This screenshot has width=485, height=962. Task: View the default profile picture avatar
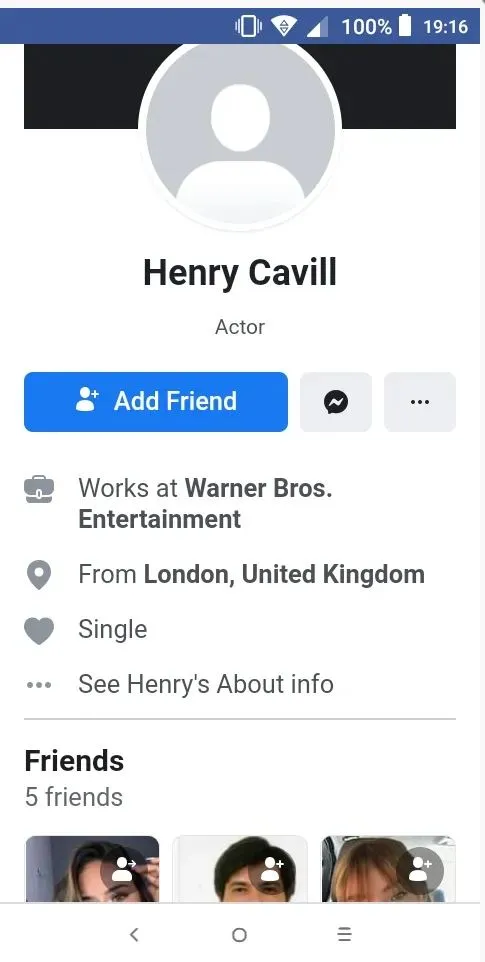[240, 133]
